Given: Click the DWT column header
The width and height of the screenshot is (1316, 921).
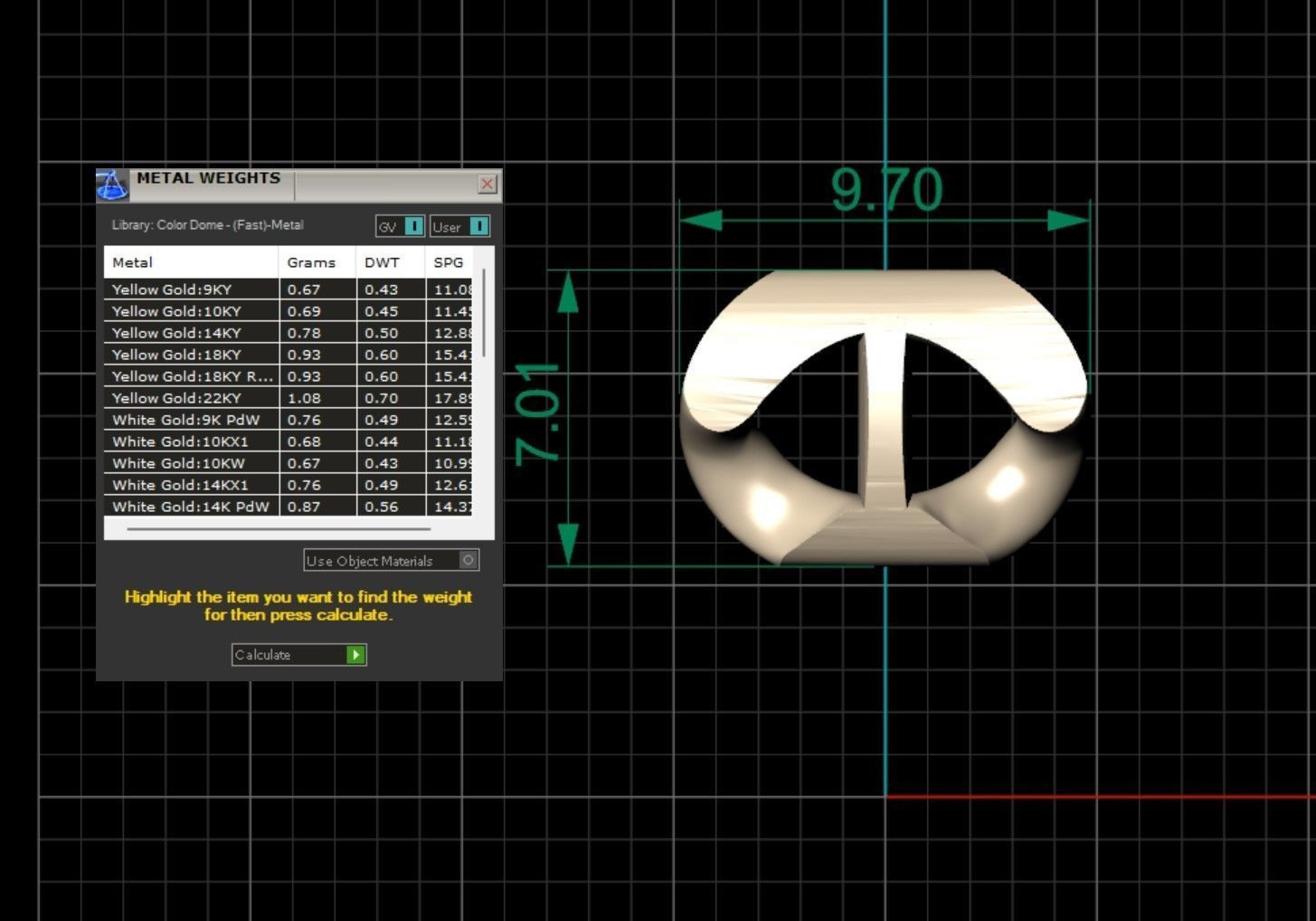Looking at the screenshot, I should click(x=390, y=262).
